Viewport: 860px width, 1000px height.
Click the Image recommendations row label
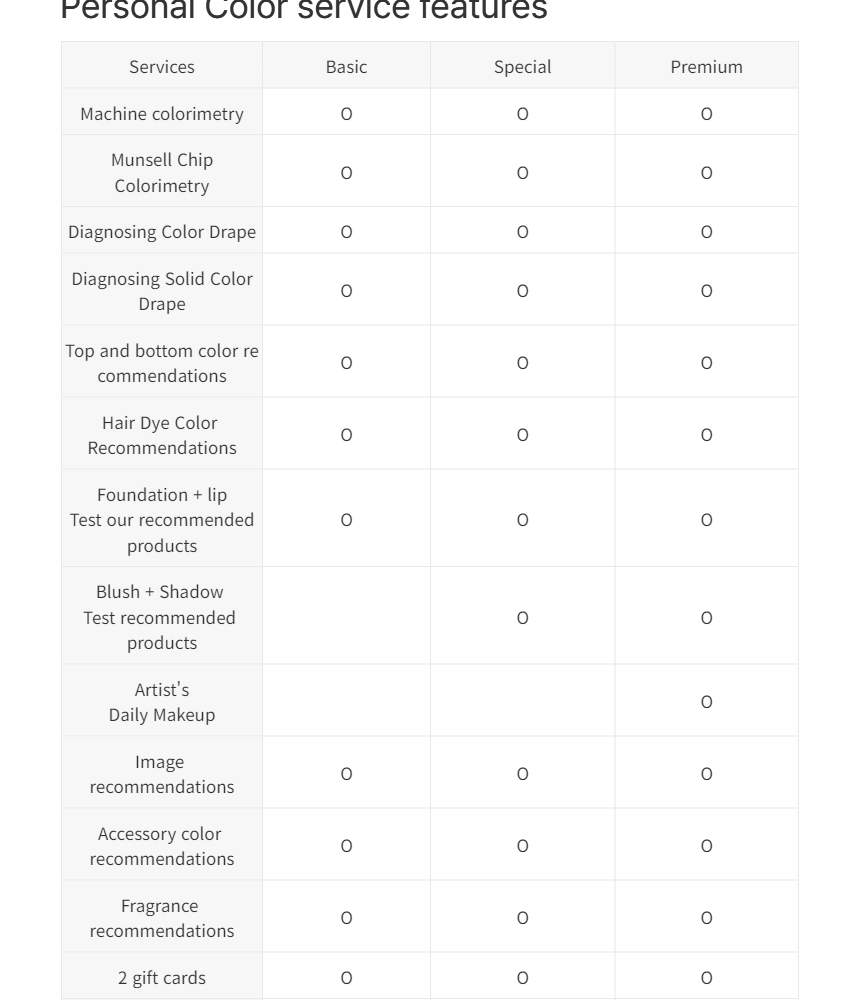(162, 774)
